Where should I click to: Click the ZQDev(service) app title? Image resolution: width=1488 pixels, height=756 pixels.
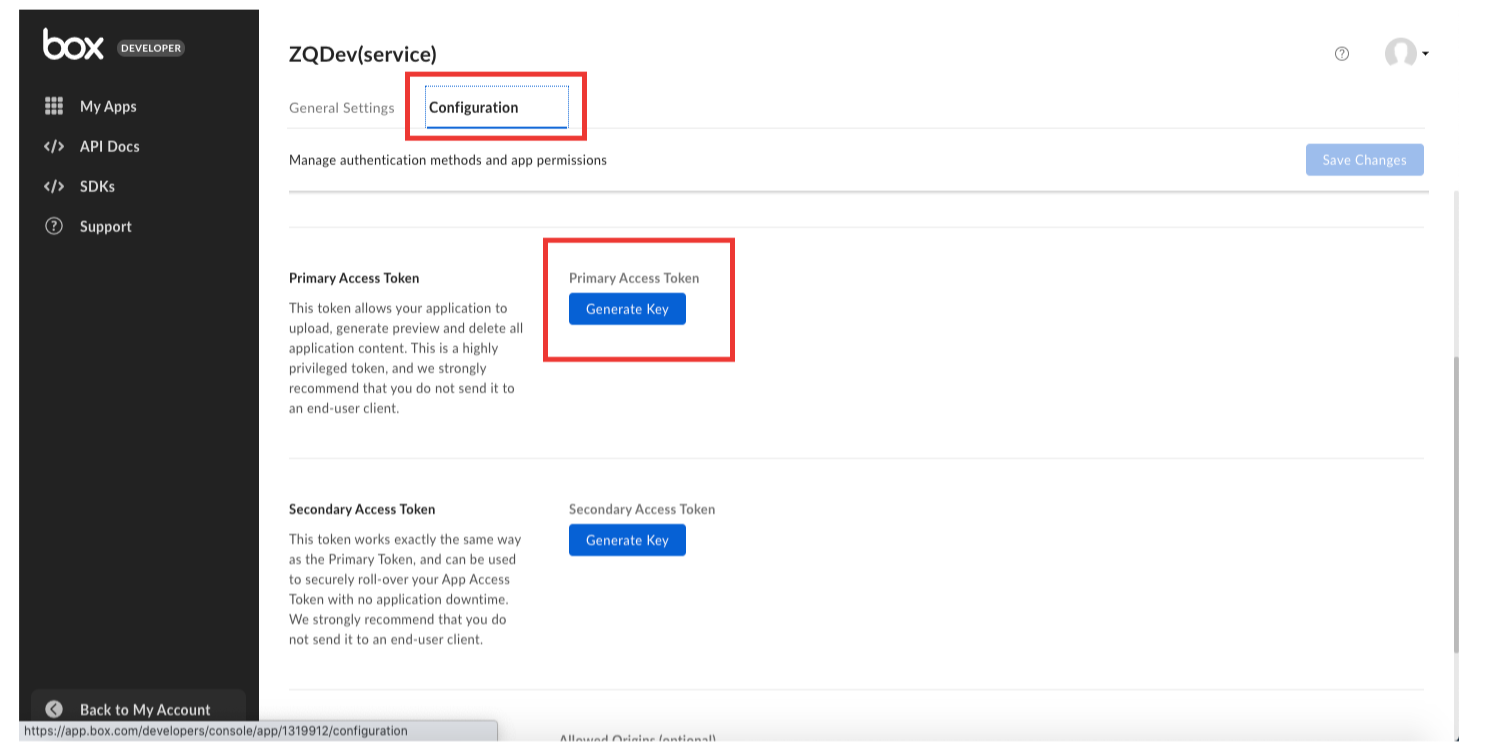pos(363,54)
